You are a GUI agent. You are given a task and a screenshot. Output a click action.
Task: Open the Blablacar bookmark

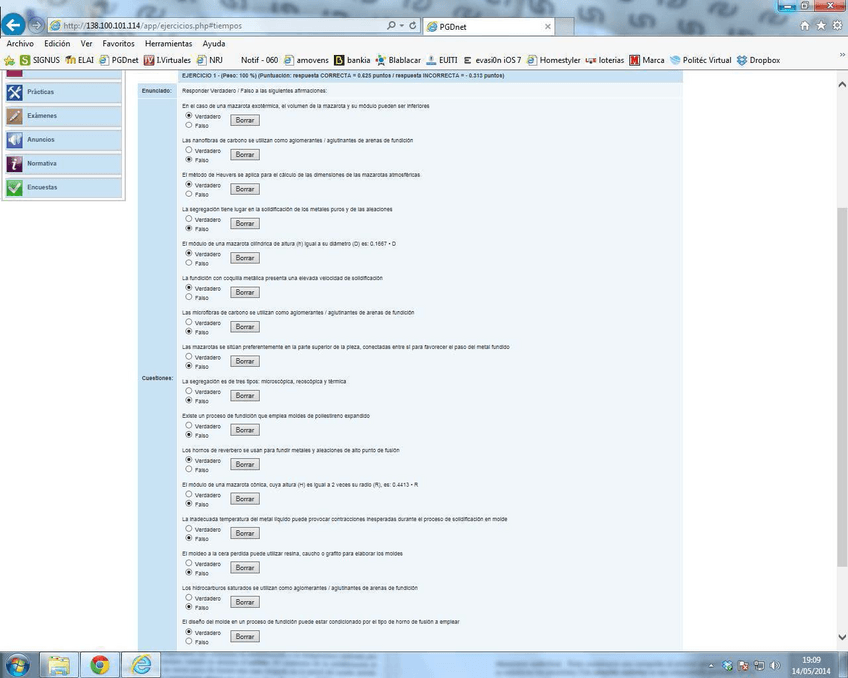click(398, 60)
